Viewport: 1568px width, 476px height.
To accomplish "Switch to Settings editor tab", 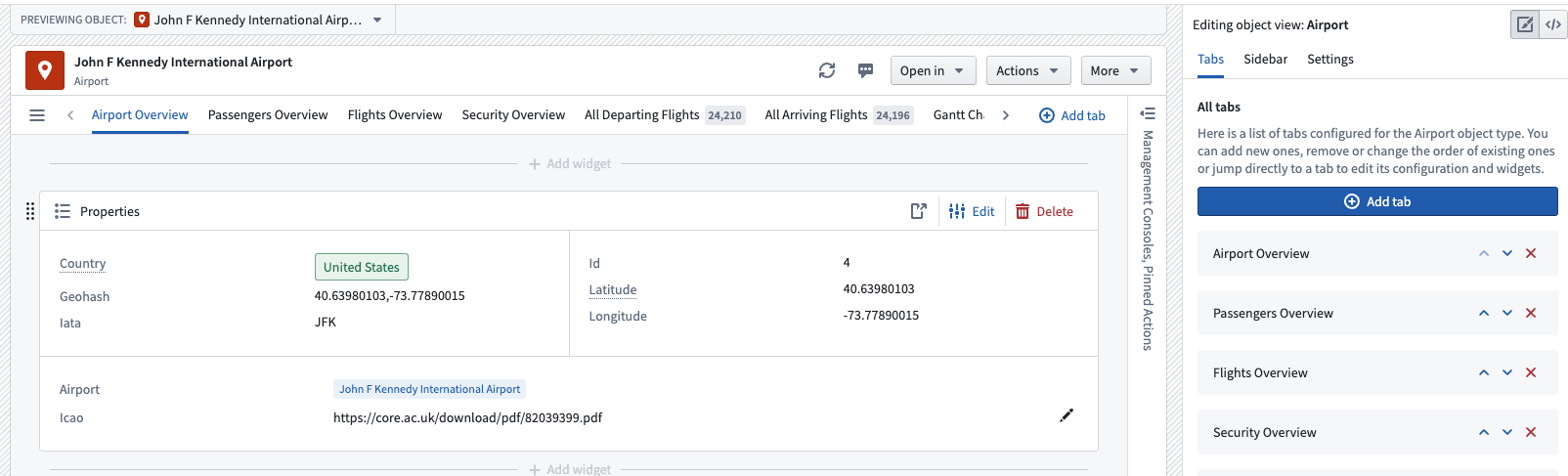I will (x=1330, y=59).
